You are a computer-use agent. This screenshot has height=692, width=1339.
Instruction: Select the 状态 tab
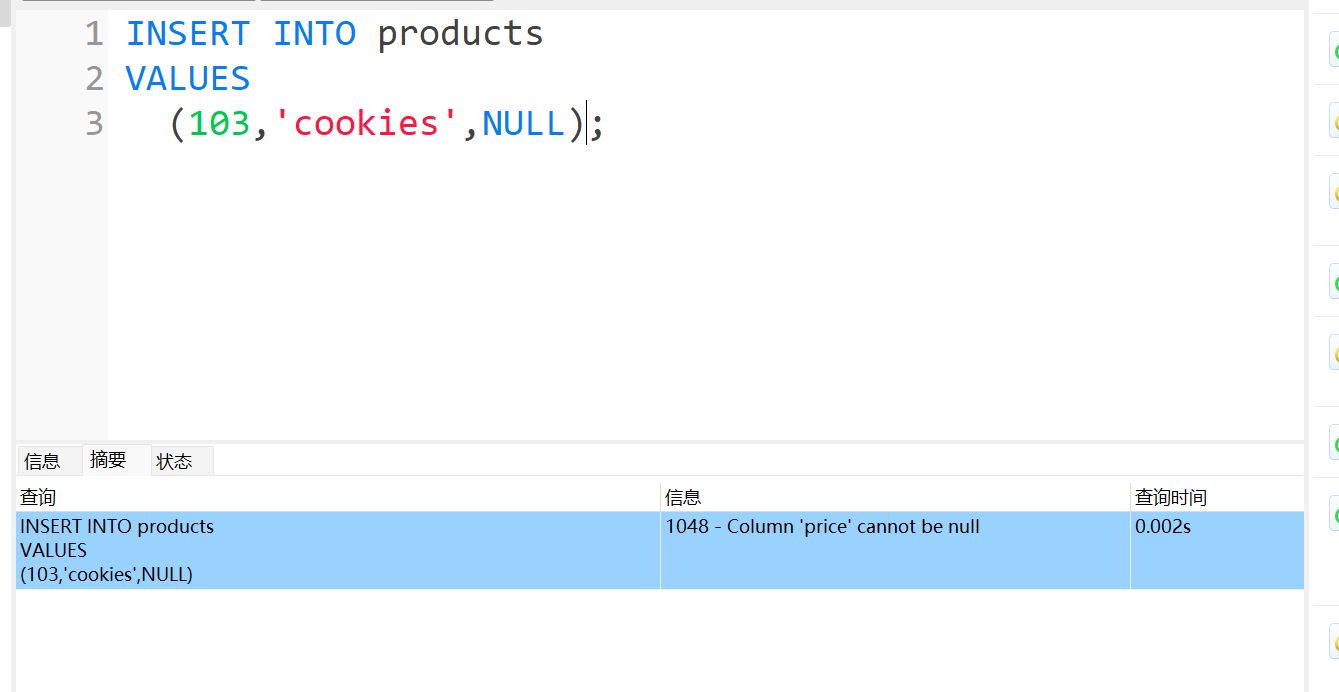tap(174, 461)
